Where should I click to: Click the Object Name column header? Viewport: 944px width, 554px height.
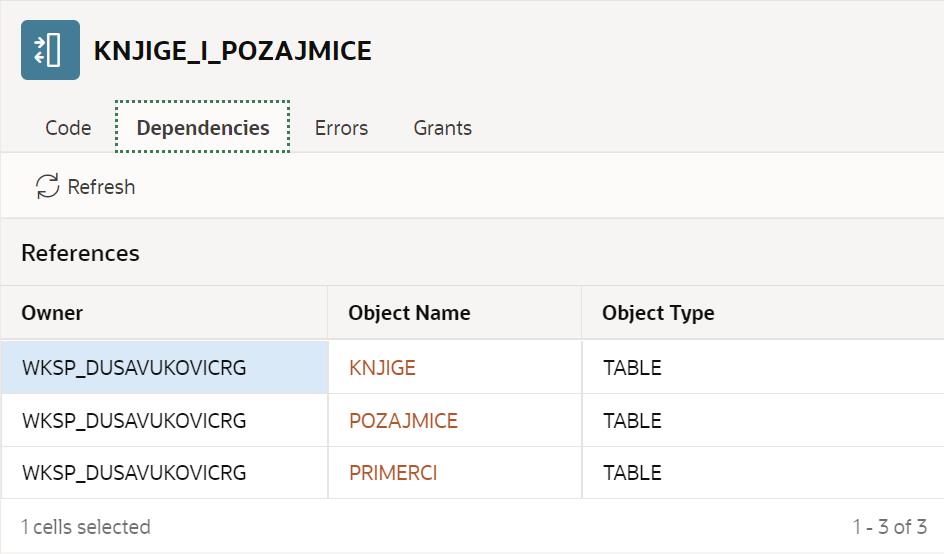[x=409, y=313]
